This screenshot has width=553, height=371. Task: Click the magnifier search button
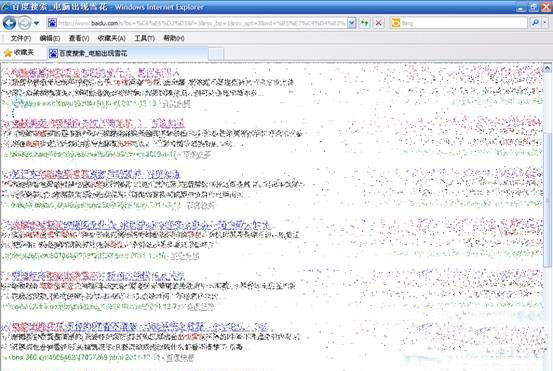[x=536, y=23]
